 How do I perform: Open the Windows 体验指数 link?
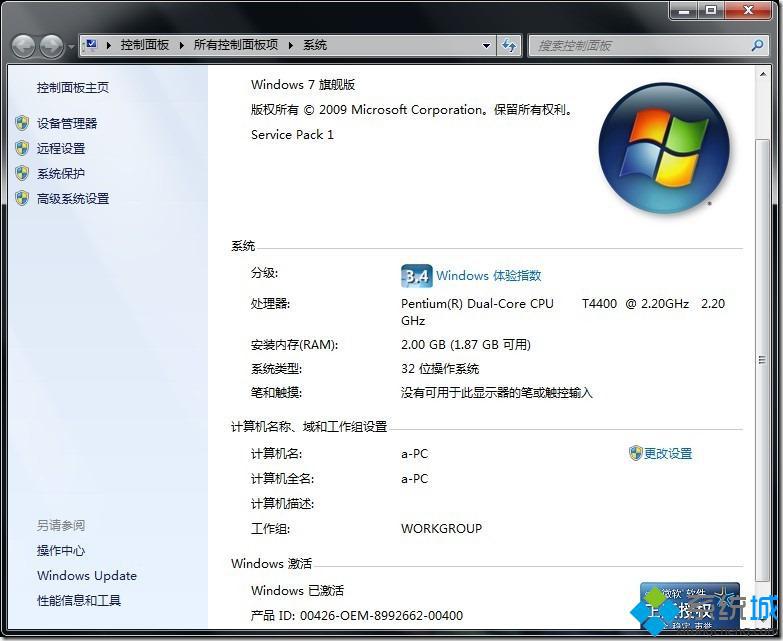coord(488,276)
